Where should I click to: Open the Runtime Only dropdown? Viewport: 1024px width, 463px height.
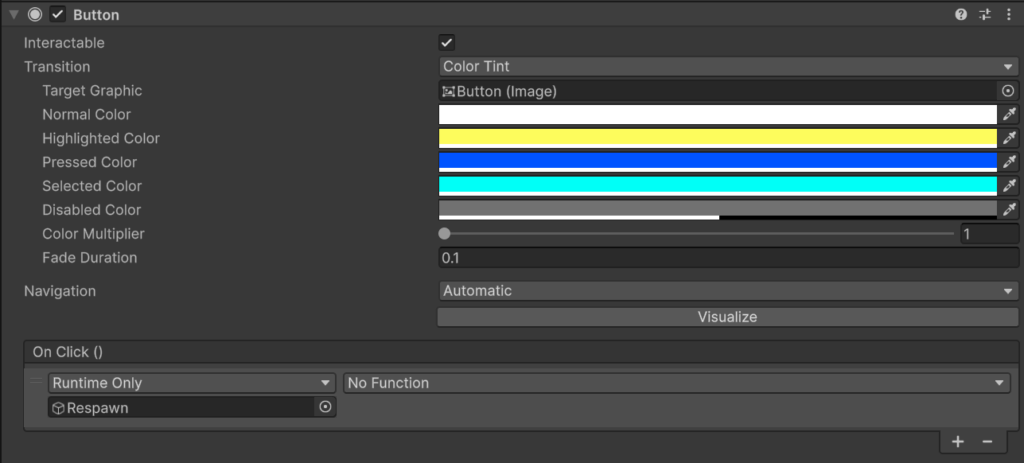click(x=191, y=383)
